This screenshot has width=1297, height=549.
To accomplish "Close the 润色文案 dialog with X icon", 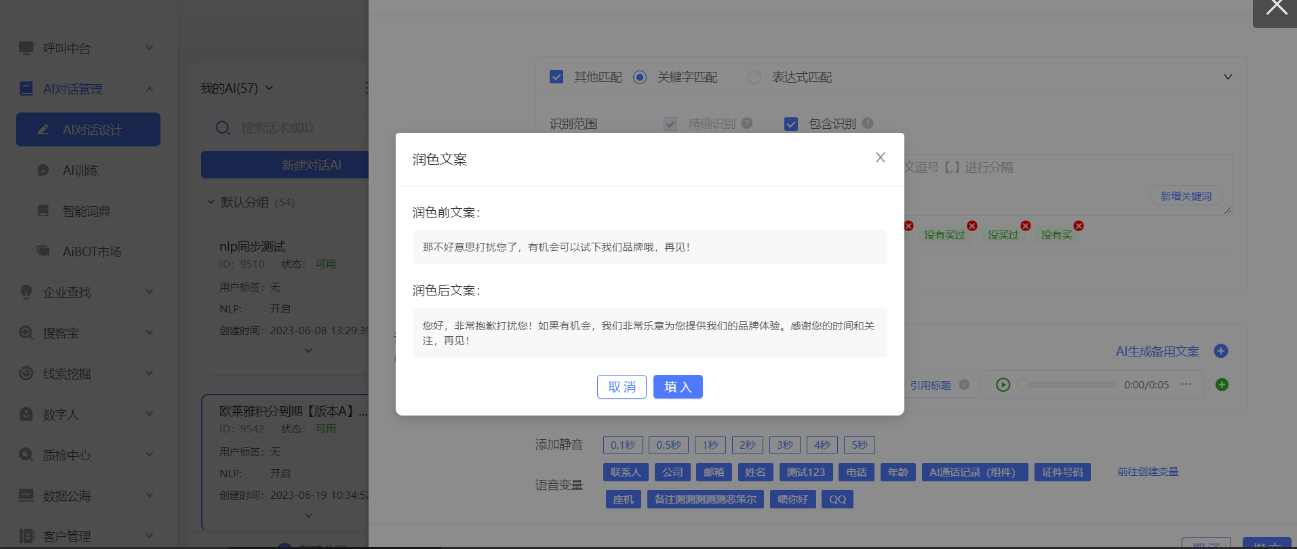I will 880,158.
